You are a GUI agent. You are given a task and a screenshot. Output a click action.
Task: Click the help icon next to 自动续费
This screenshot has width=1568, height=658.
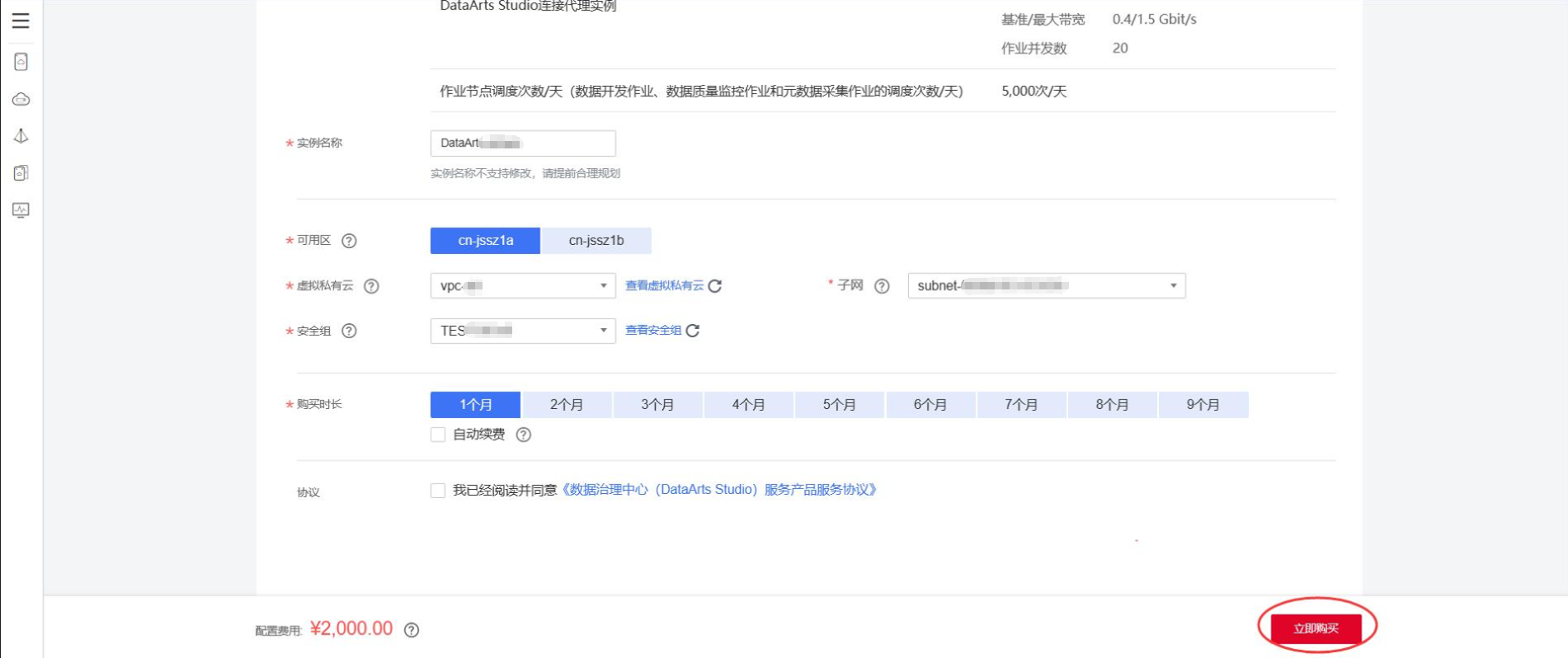523,435
